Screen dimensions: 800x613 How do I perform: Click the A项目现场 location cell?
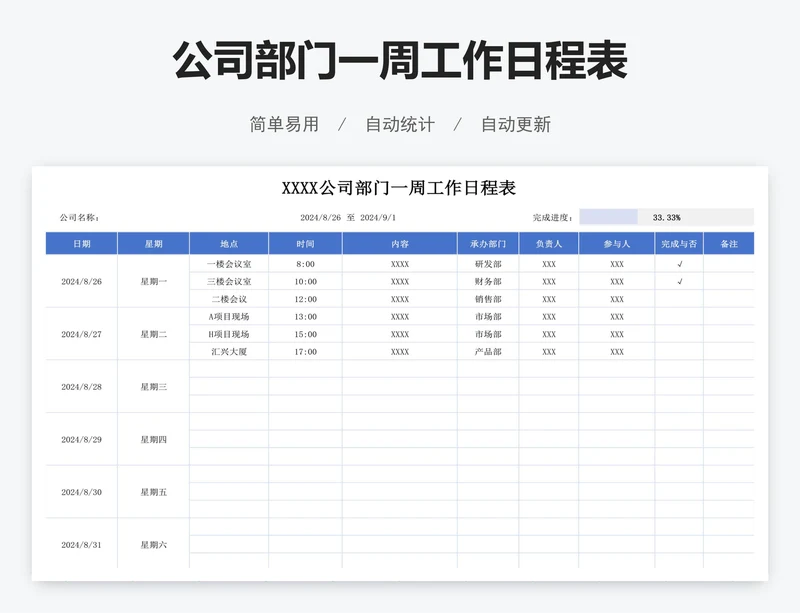[229, 316]
